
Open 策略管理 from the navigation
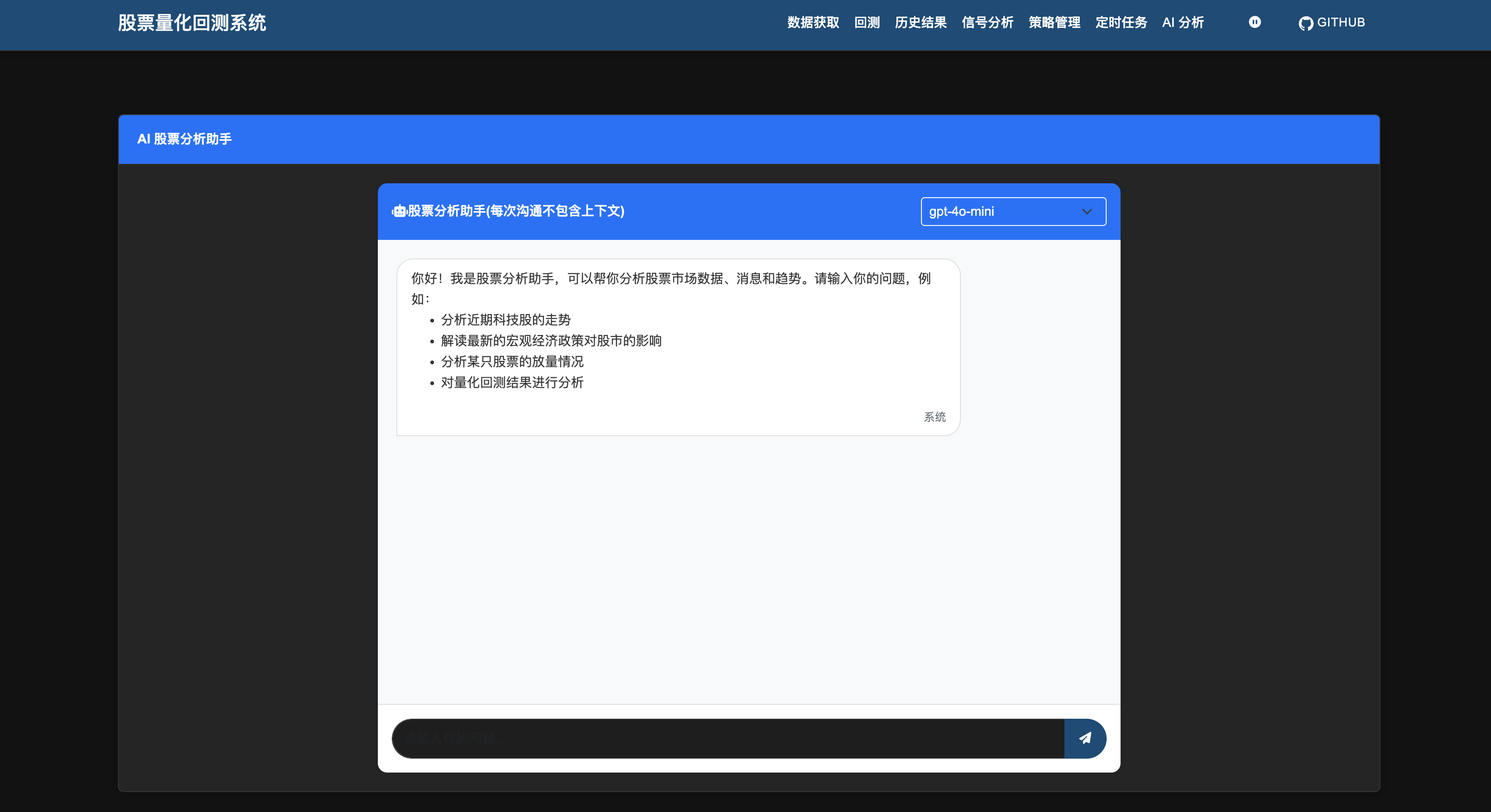pyautogui.click(x=1054, y=23)
